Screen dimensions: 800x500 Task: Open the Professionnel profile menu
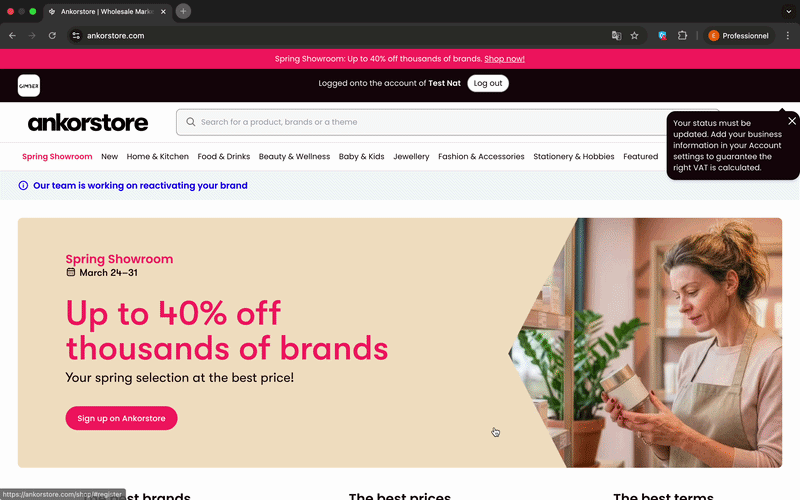[739, 36]
